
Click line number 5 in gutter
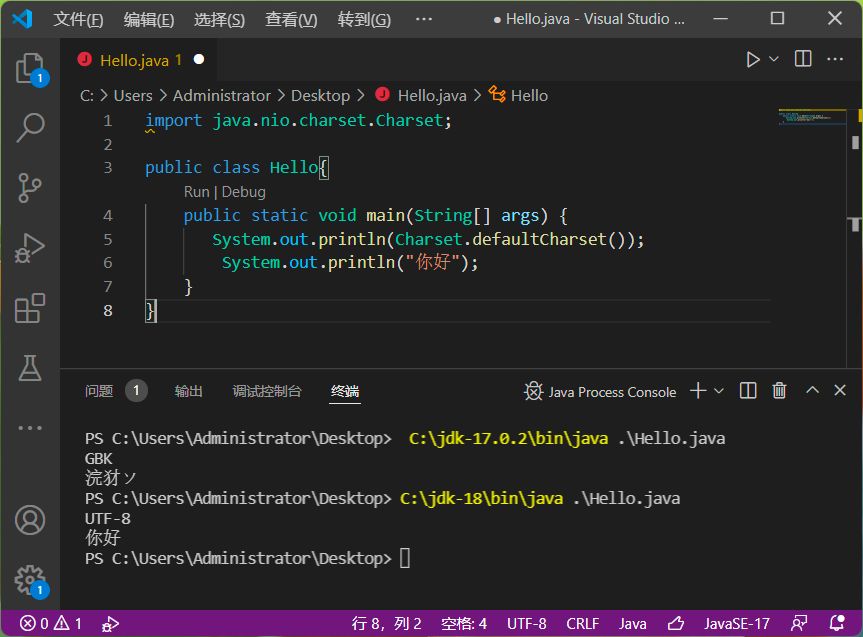tap(108, 239)
